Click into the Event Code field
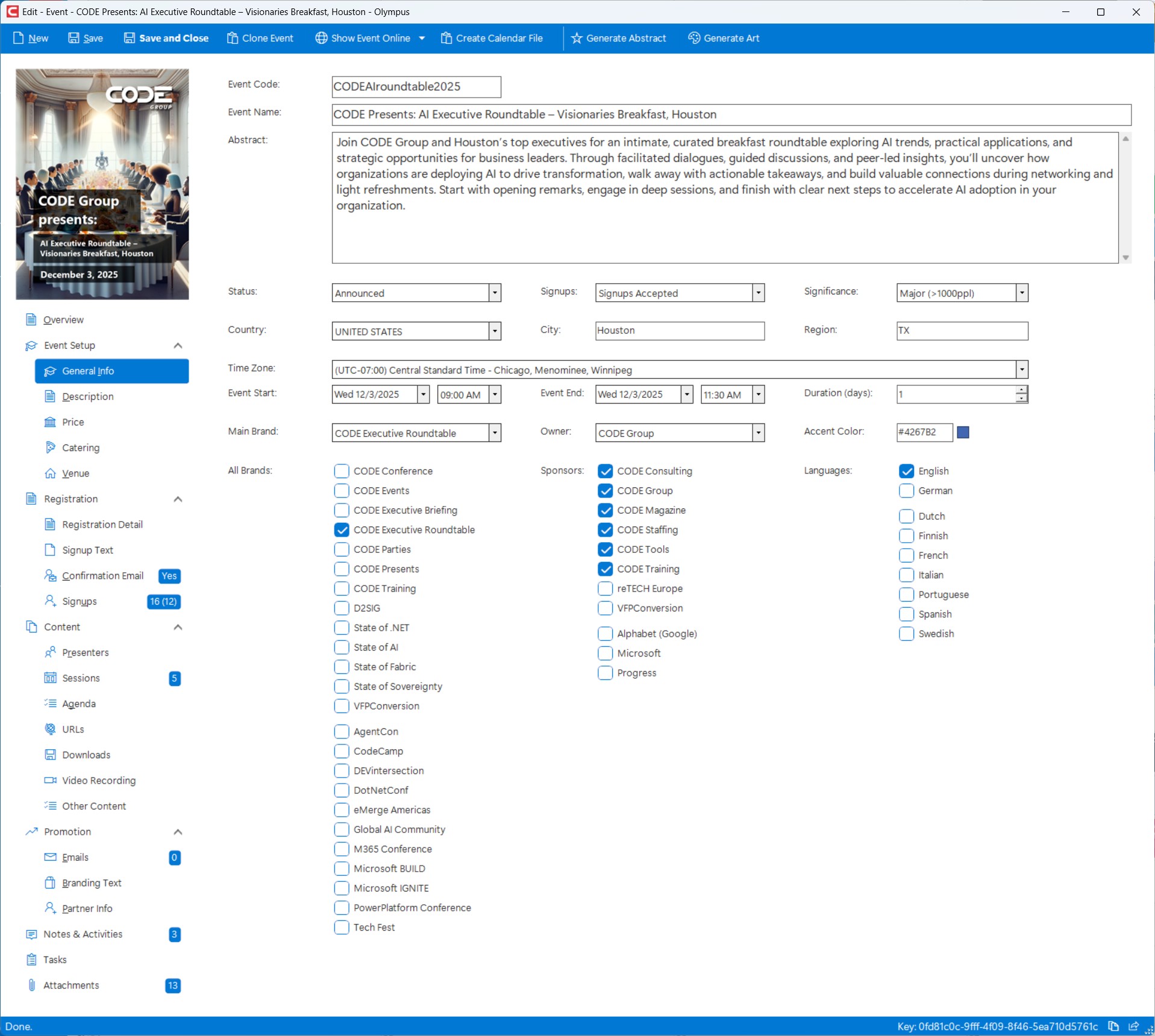Screen dimensions: 1155x1036 (416, 87)
